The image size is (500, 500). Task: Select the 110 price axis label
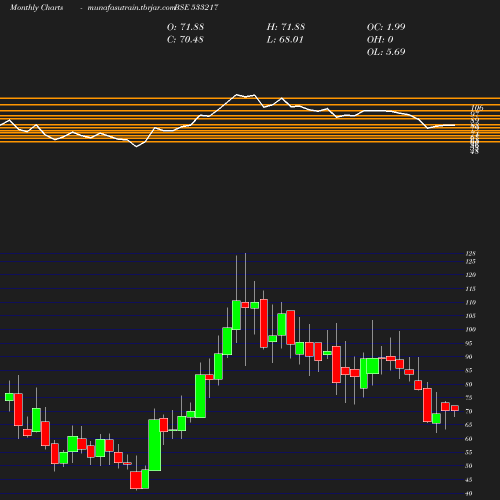pyautogui.click(x=470, y=303)
